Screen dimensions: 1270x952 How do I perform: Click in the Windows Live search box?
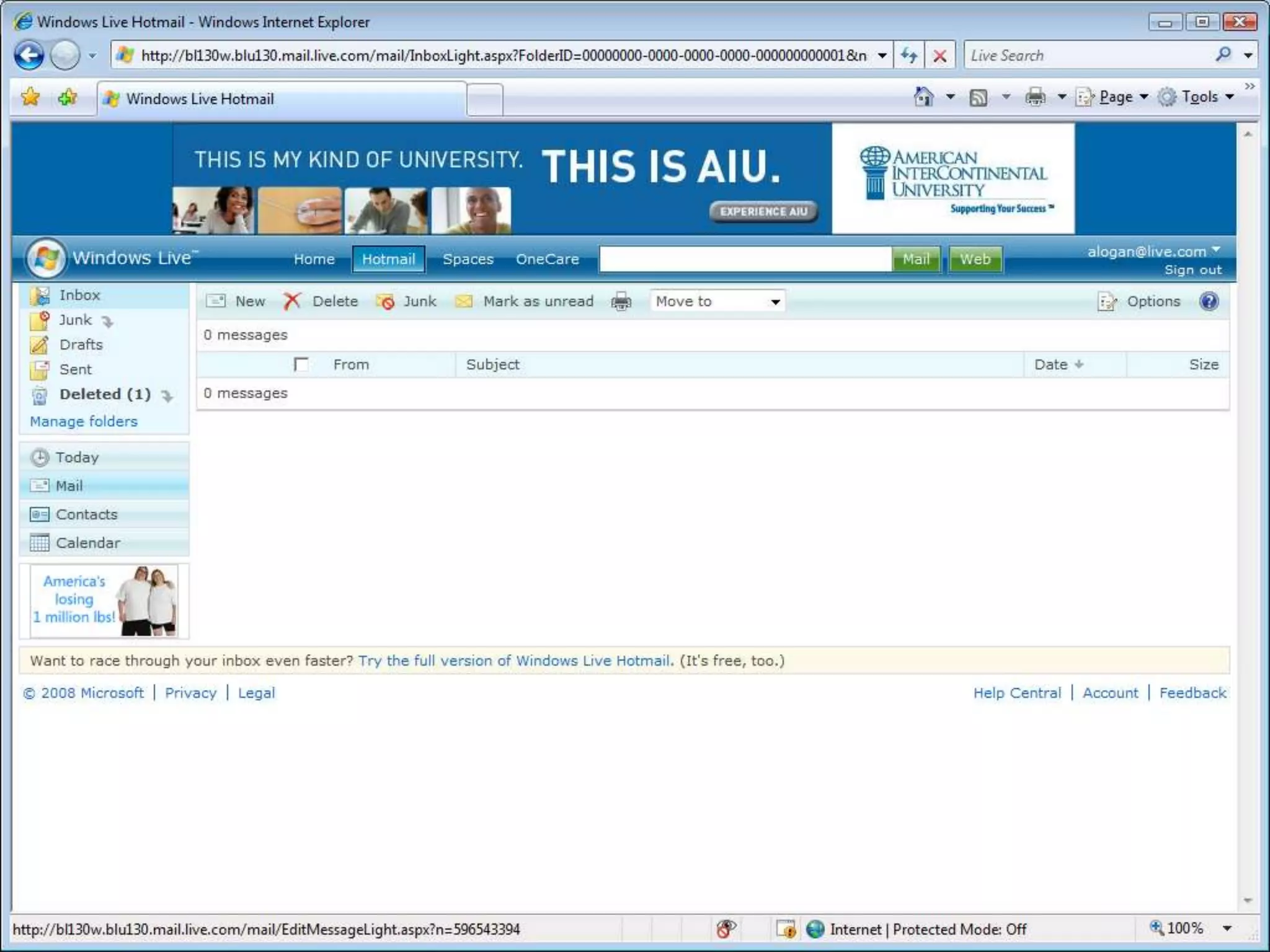(745, 259)
